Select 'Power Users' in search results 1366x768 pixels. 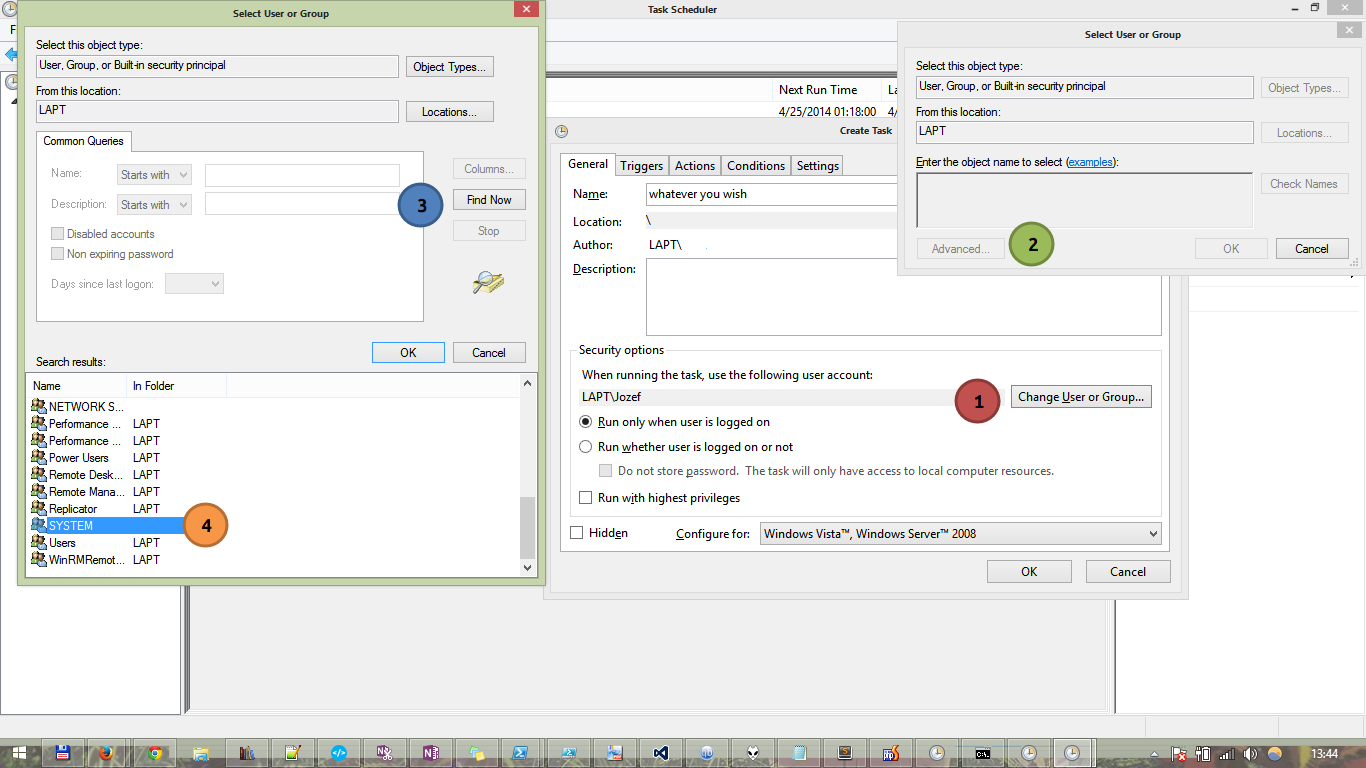point(78,458)
